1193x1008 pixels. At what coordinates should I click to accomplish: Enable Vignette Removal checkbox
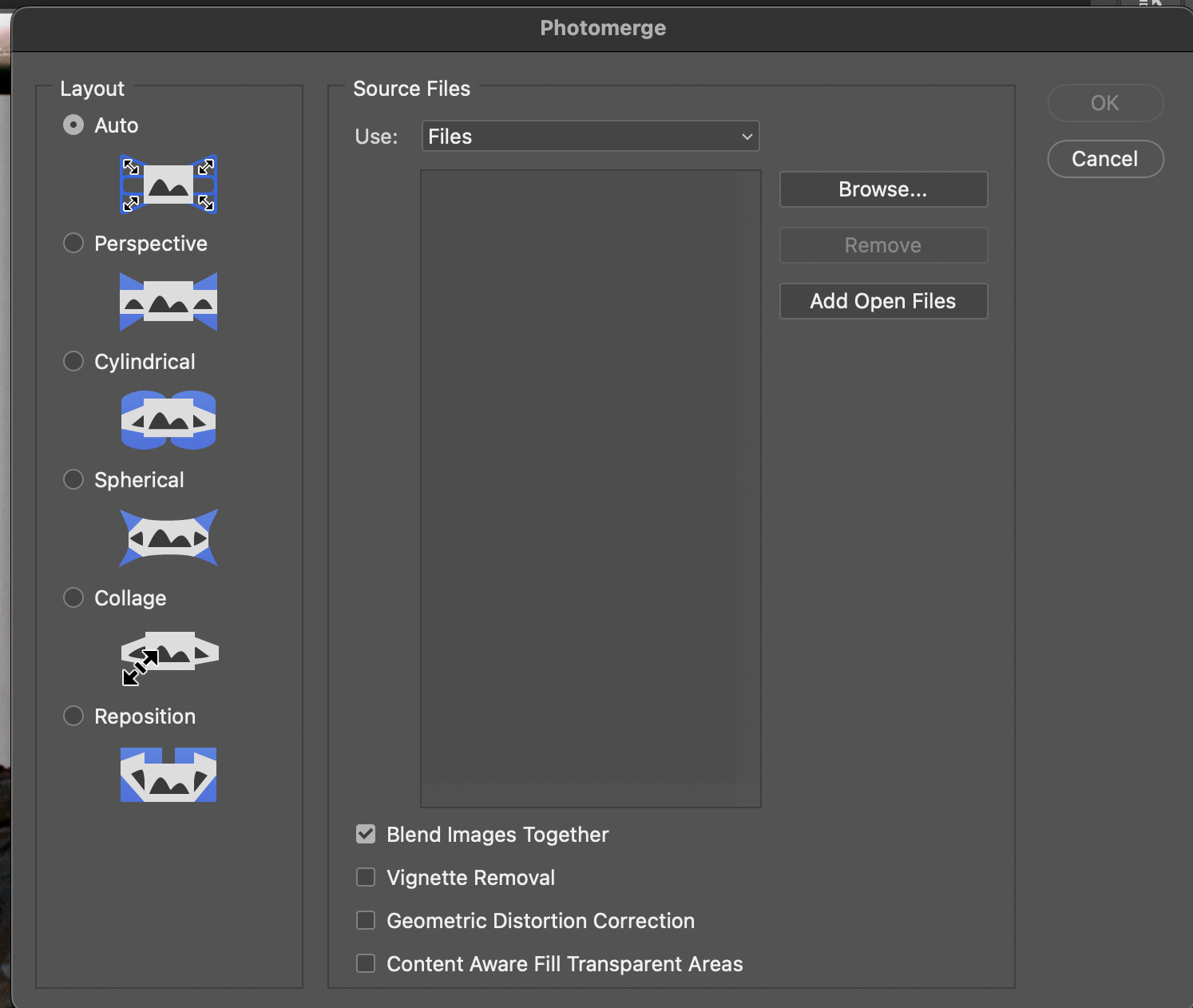tap(366, 877)
